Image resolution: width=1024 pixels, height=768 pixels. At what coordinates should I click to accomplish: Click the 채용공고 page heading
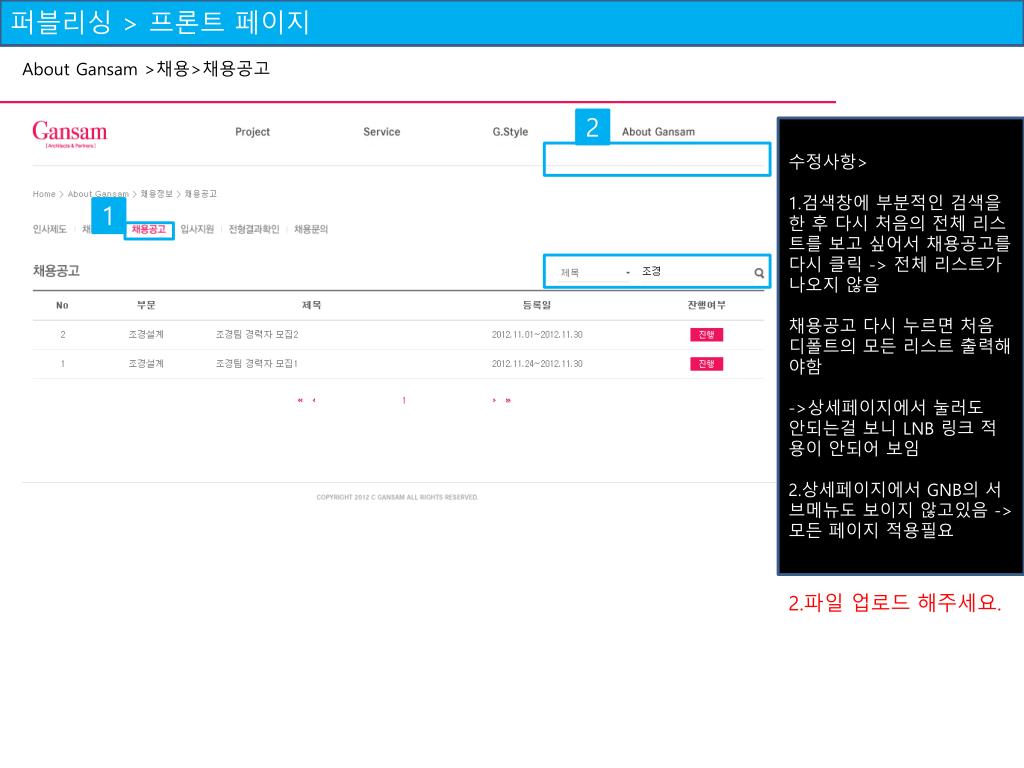(56, 270)
